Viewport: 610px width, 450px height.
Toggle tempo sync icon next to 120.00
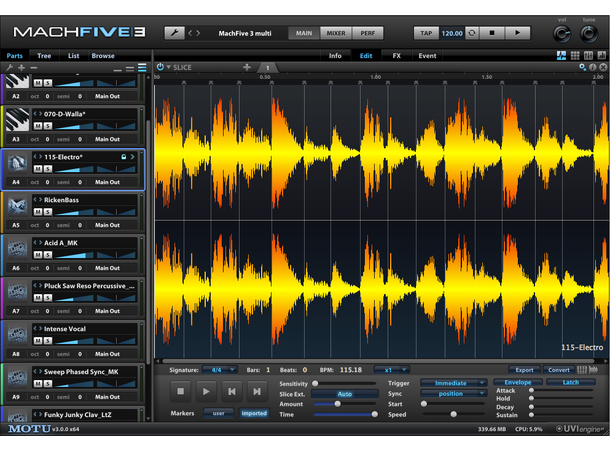(472, 33)
